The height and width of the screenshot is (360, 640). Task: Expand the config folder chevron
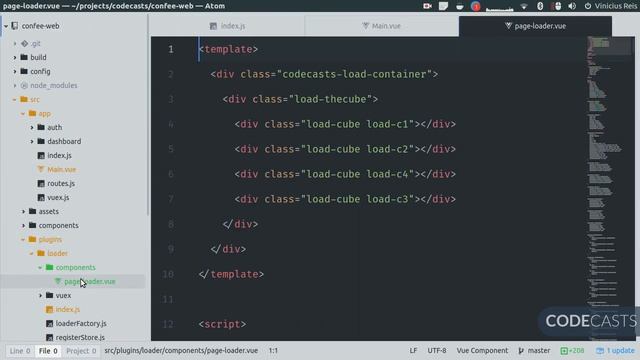click(x=15, y=71)
